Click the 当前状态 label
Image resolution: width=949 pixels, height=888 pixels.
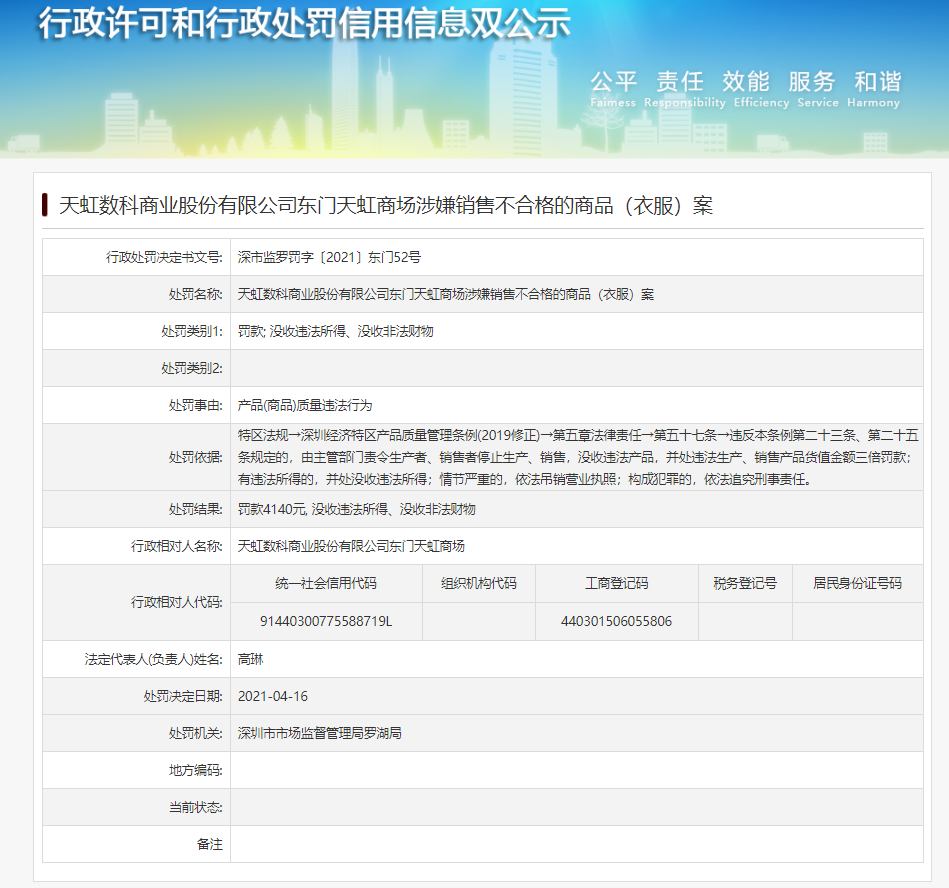pos(195,807)
